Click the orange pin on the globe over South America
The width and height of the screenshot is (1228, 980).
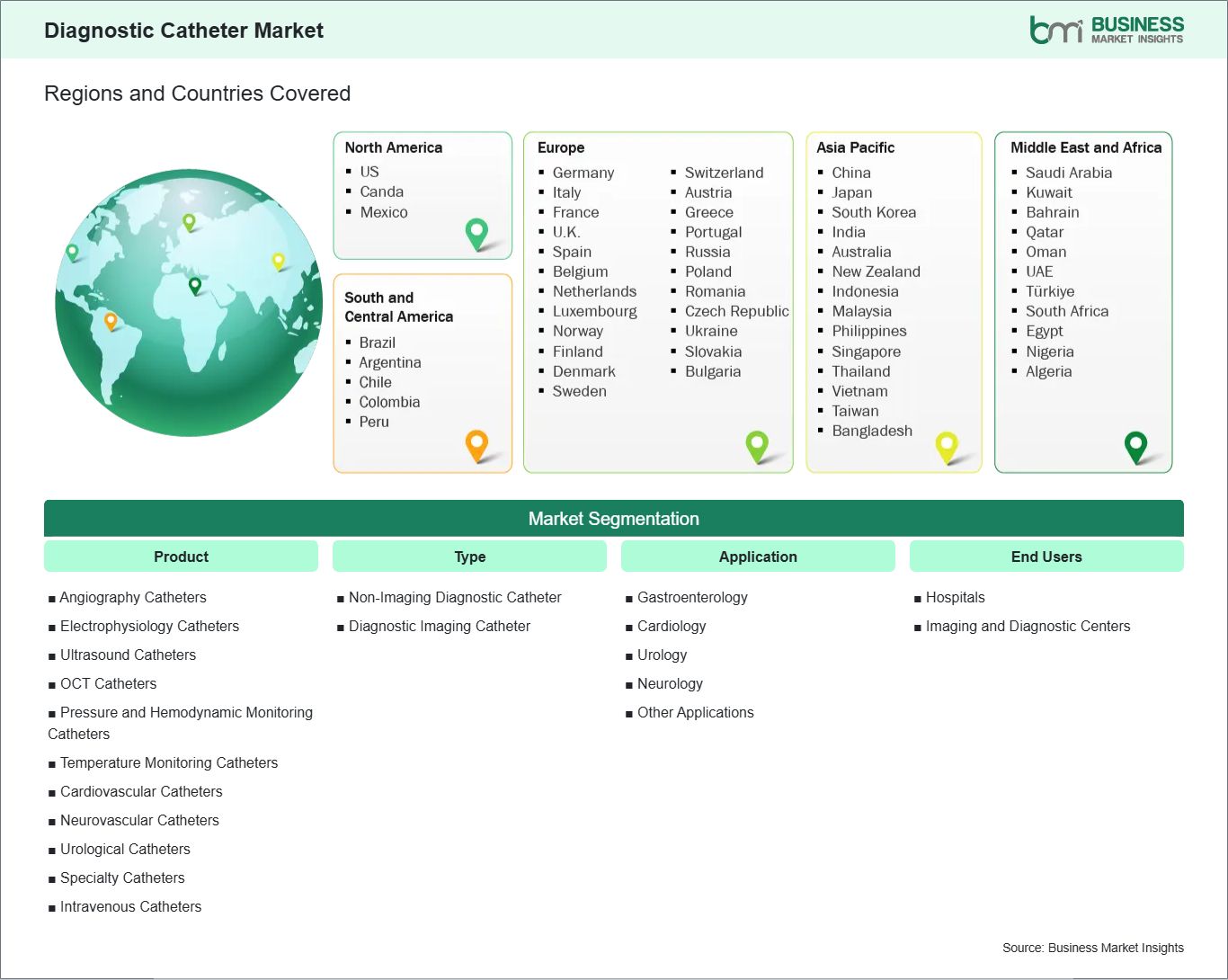(111, 320)
